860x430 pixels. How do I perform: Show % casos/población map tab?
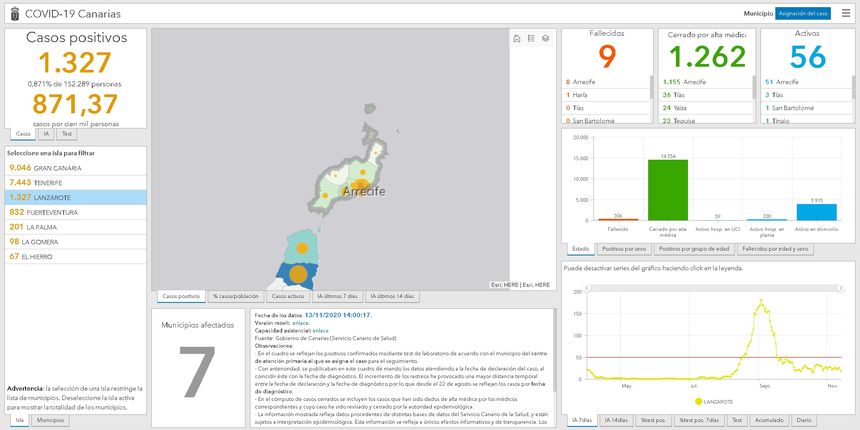[235, 297]
